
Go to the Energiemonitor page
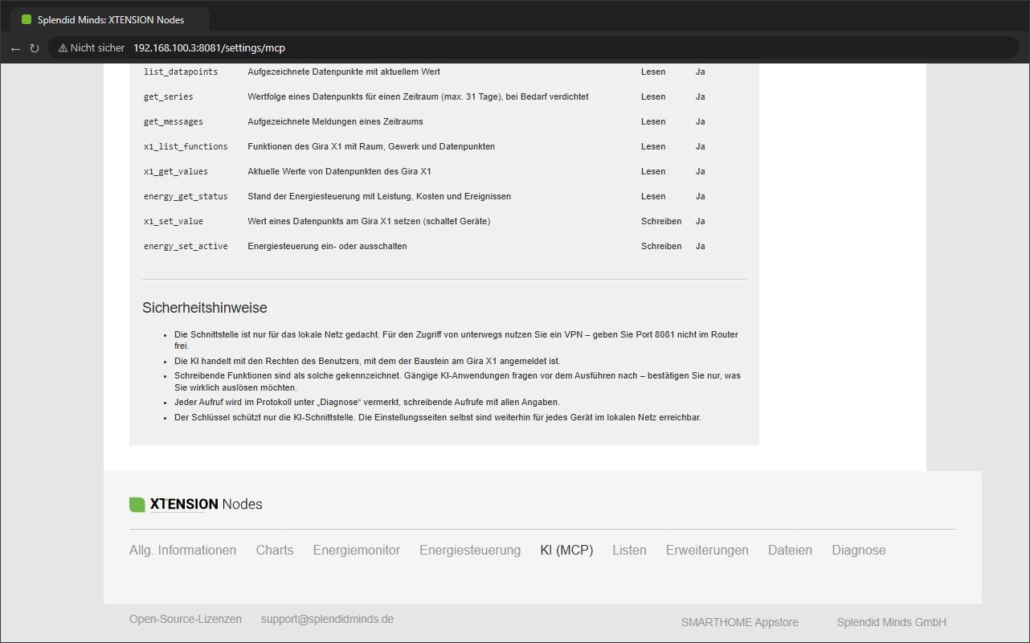click(x=357, y=550)
